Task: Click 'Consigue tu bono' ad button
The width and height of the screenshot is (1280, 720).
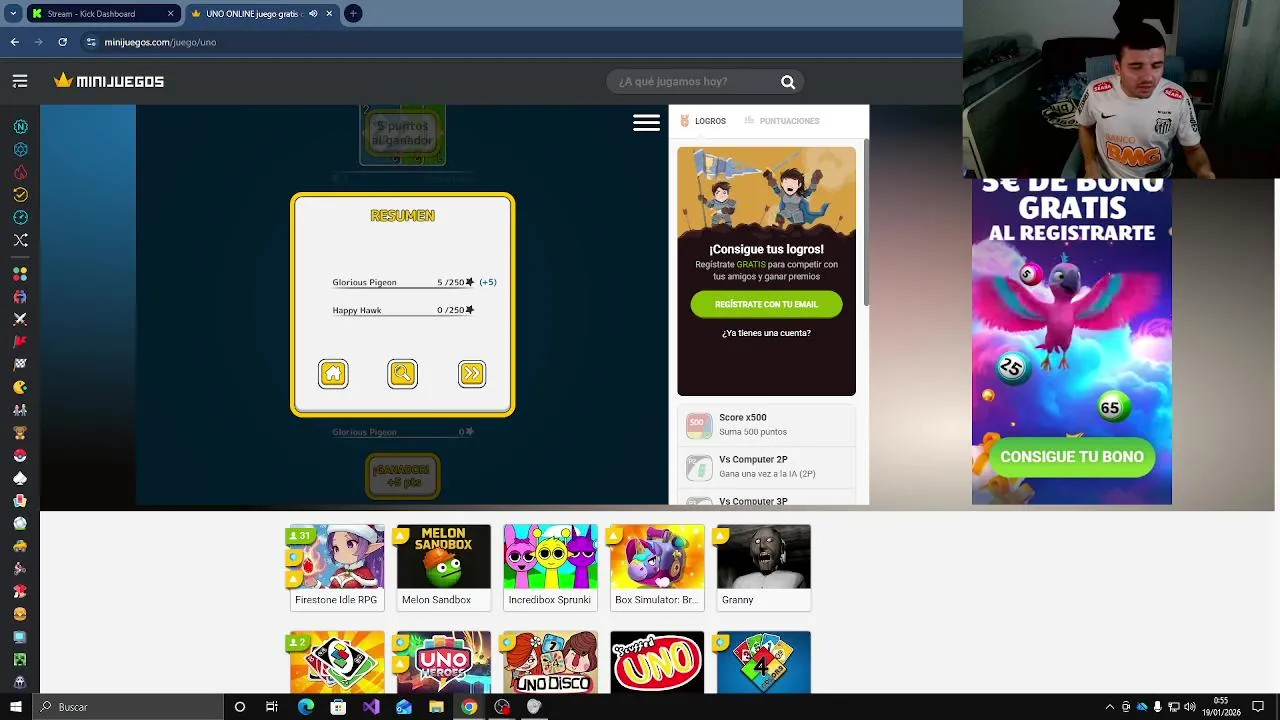Action: 1072,457
